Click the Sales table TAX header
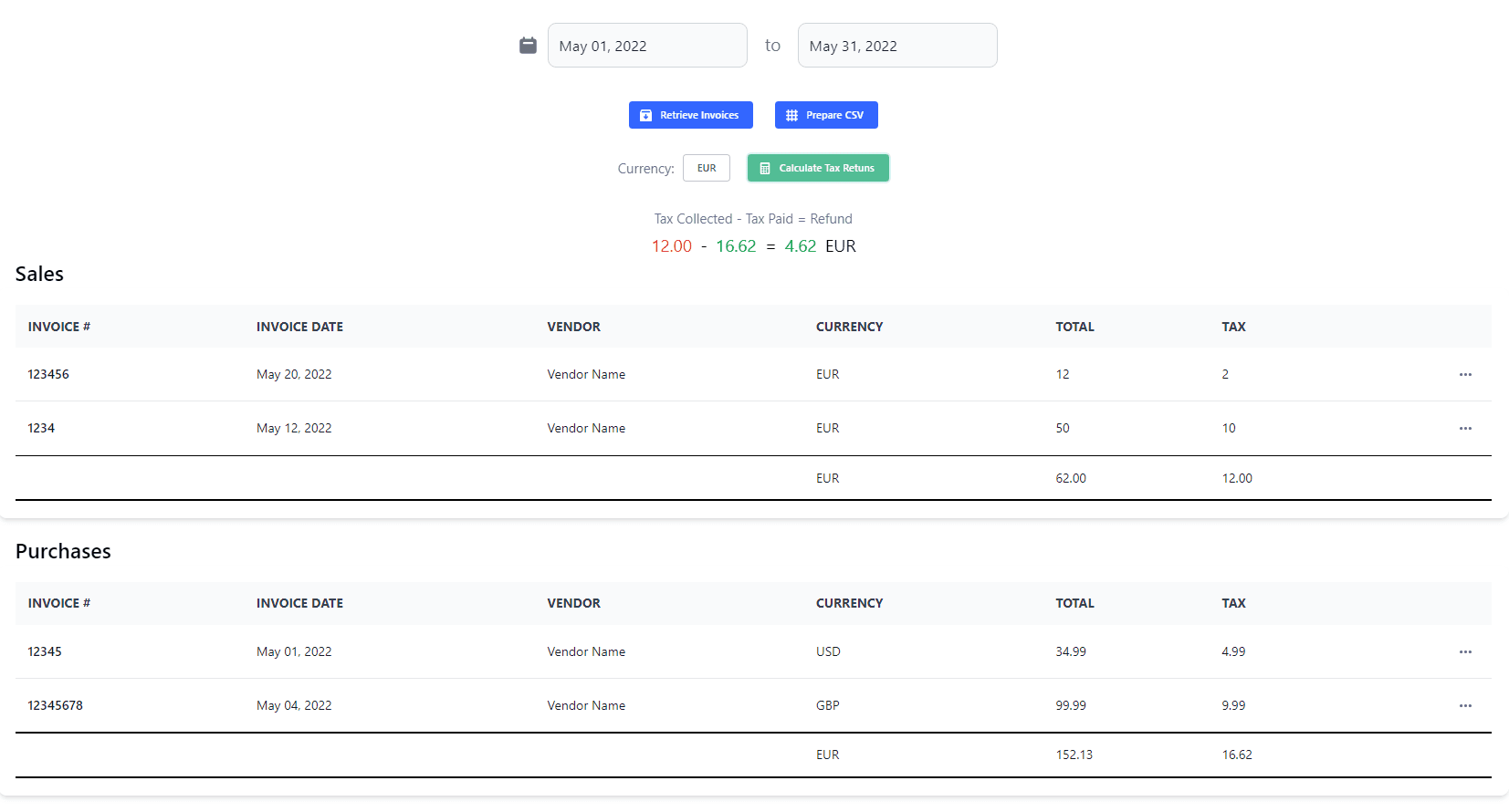1509x812 pixels. click(x=1233, y=327)
